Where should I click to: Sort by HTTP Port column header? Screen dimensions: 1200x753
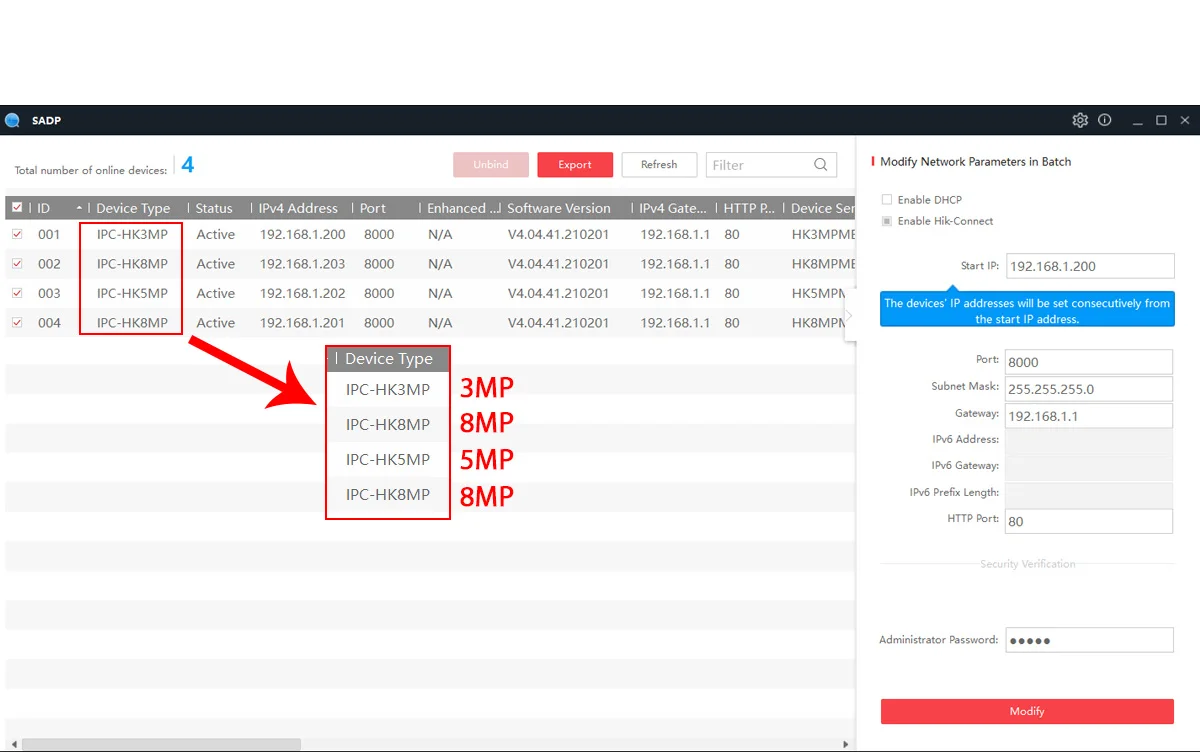pos(750,208)
